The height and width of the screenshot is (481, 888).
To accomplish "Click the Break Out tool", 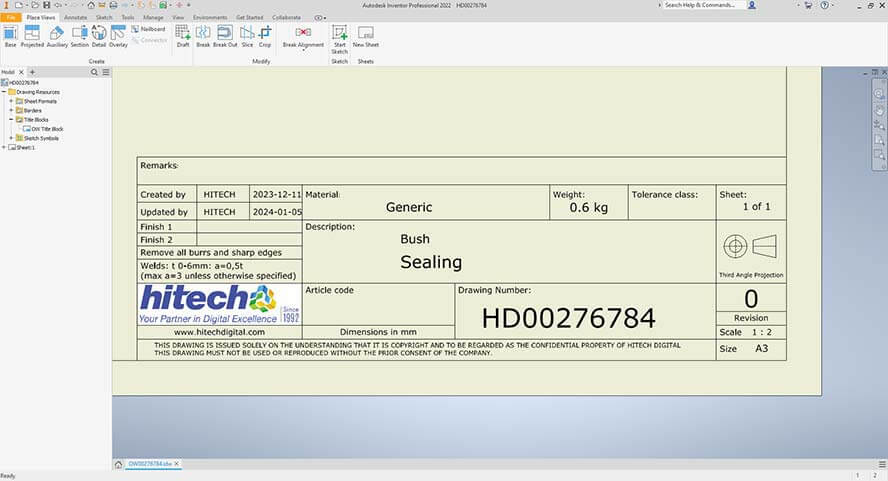I will click(x=225, y=36).
